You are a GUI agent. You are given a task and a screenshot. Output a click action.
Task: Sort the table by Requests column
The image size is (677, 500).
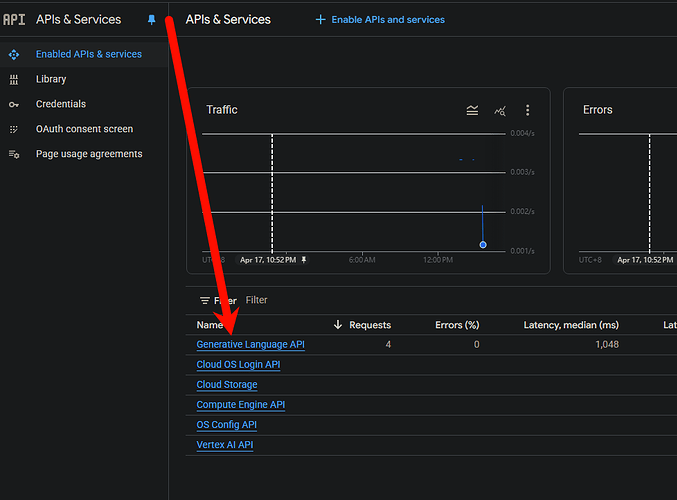(370, 325)
